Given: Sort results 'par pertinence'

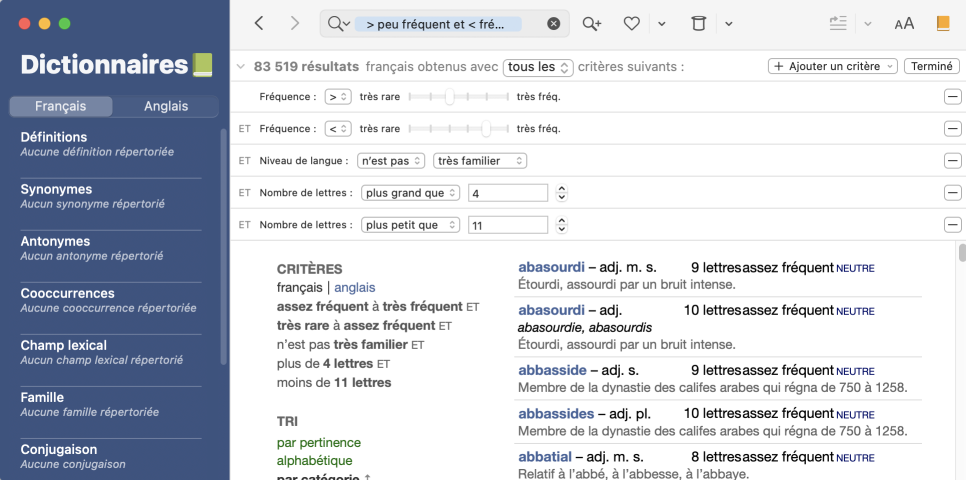Looking at the screenshot, I should 319,443.
